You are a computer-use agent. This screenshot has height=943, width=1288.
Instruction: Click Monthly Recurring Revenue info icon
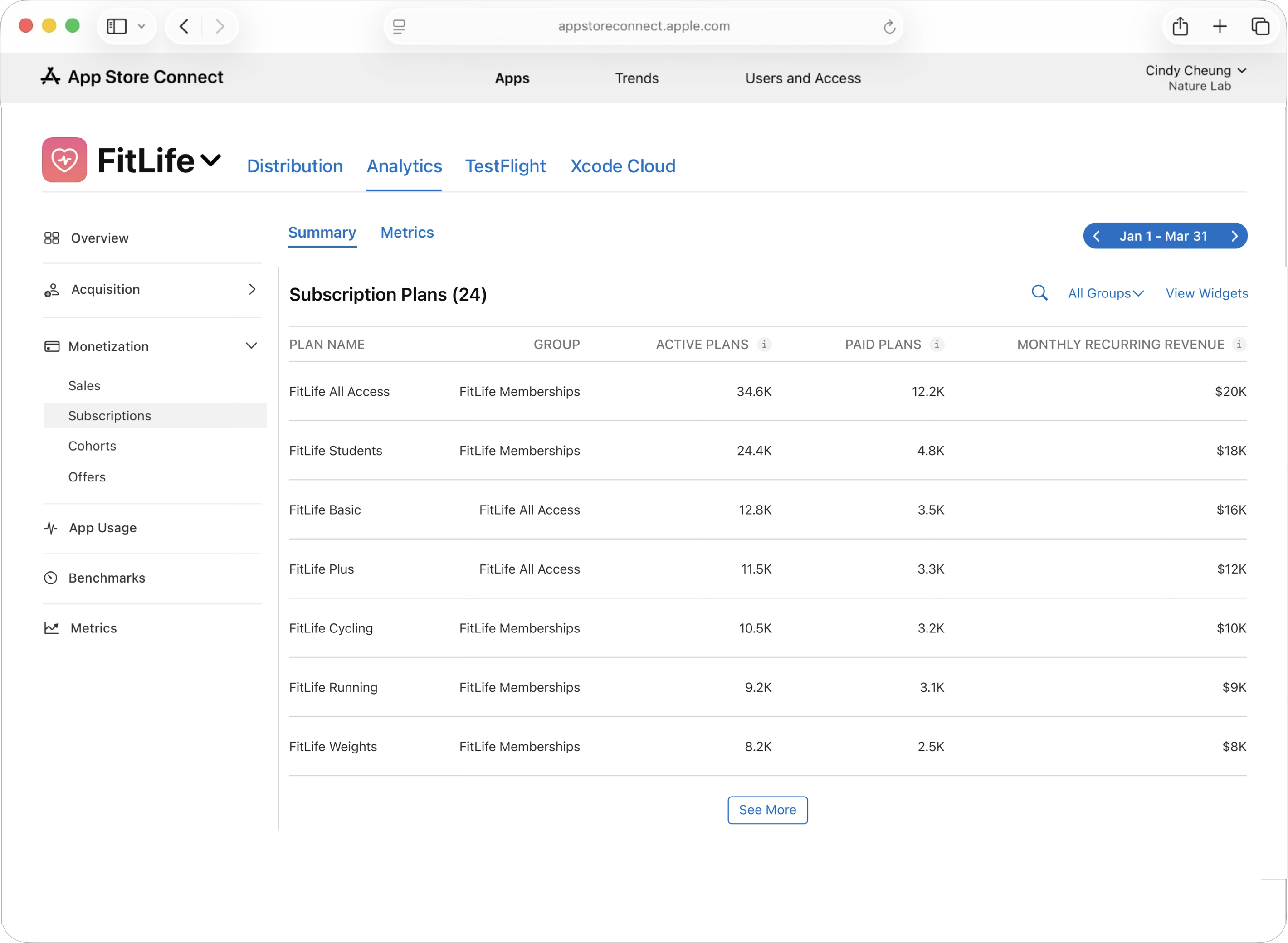(1238, 344)
